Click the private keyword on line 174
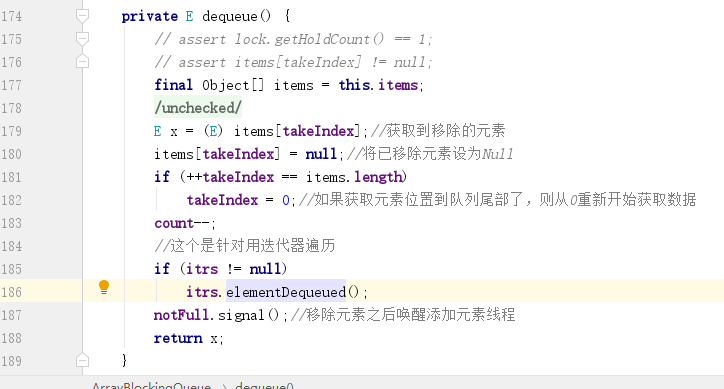The height and width of the screenshot is (389, 724). pyautogui.click(x=150, y=17)
